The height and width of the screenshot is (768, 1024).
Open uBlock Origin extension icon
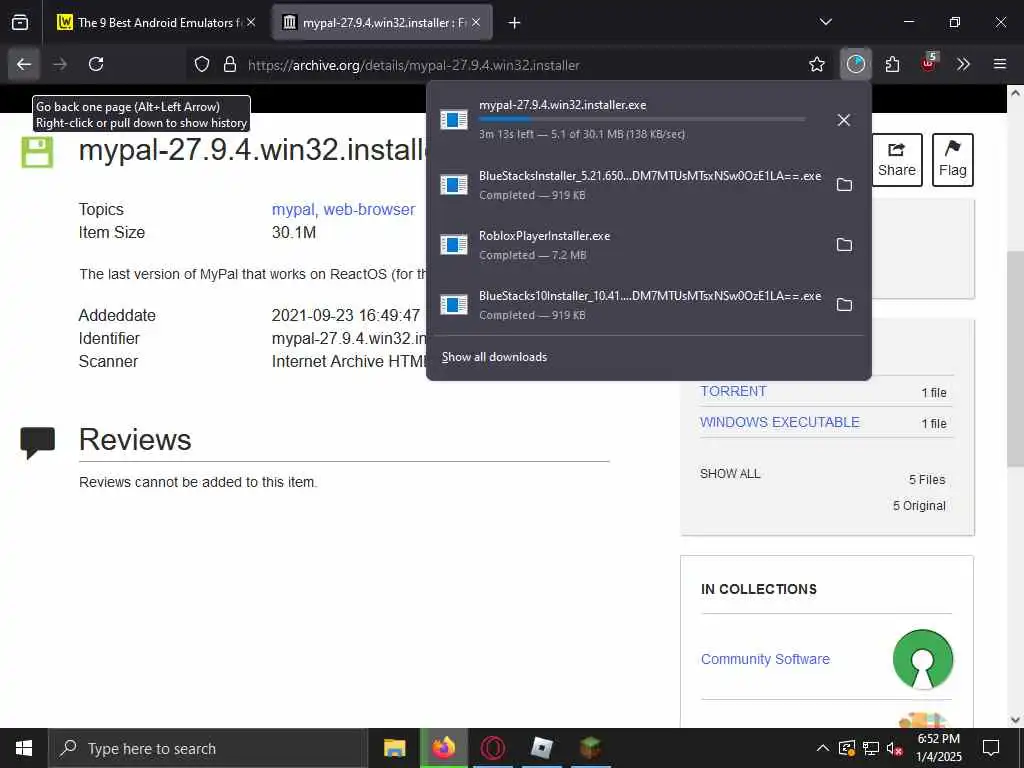point(928,63)
